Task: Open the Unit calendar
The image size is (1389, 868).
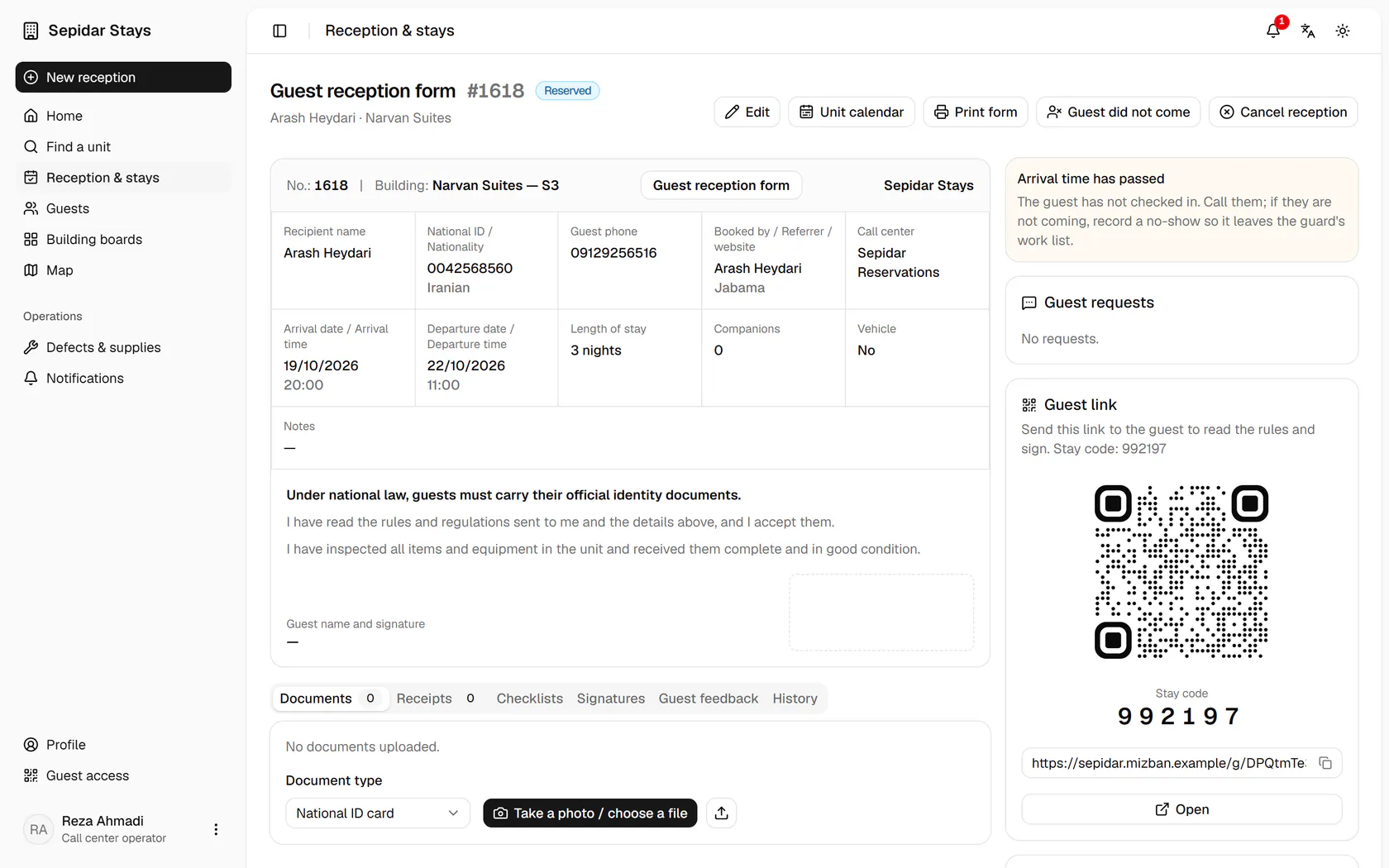Action: (851, 112)
